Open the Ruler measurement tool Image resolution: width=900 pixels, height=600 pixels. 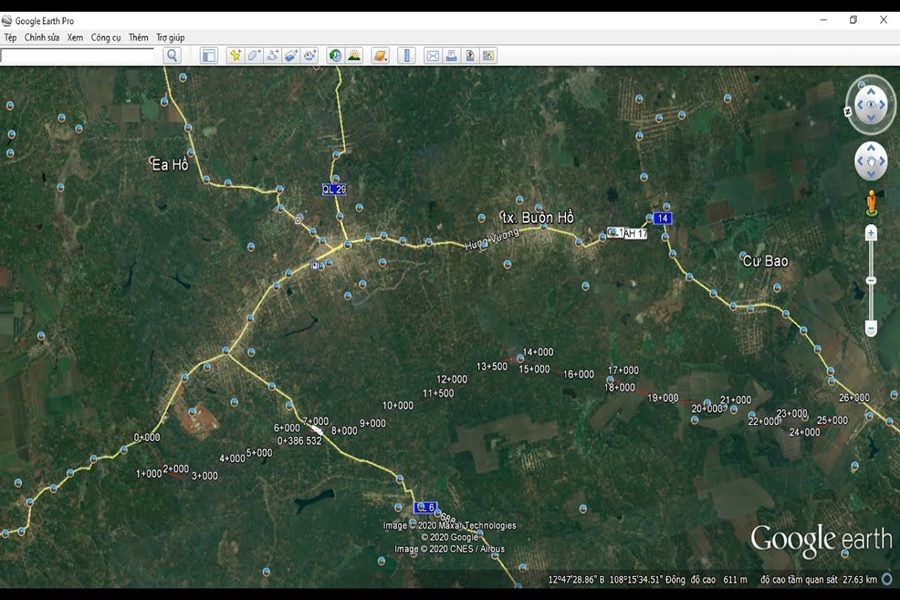click(x=406, y=56)
